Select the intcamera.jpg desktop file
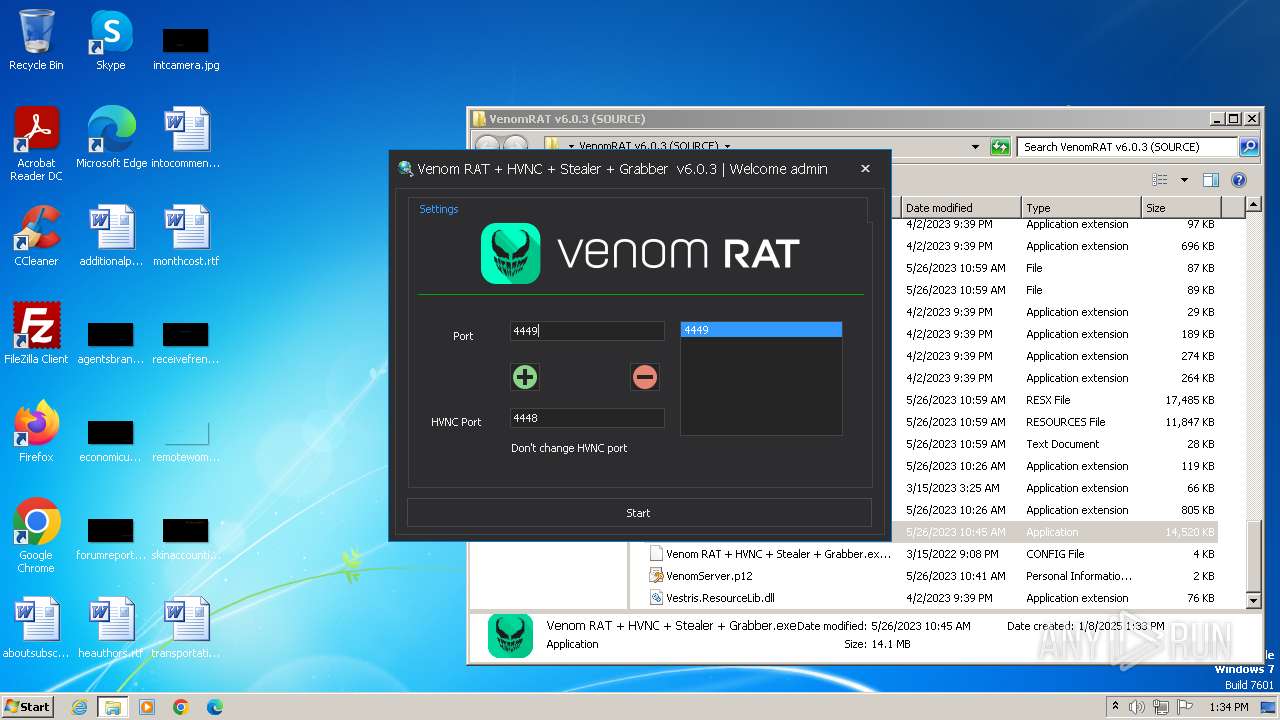Image resolution: width=1280 pixels, height=720 pixels. [x=186, y=50]
